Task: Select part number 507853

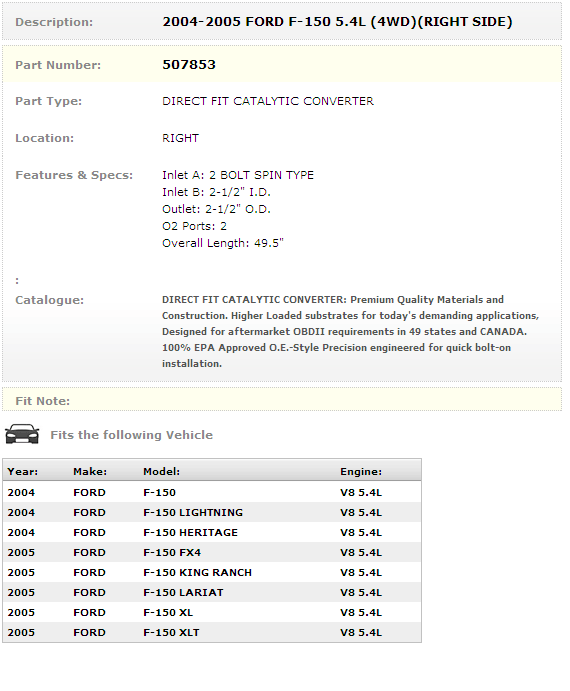Action: tap(189, 65)
